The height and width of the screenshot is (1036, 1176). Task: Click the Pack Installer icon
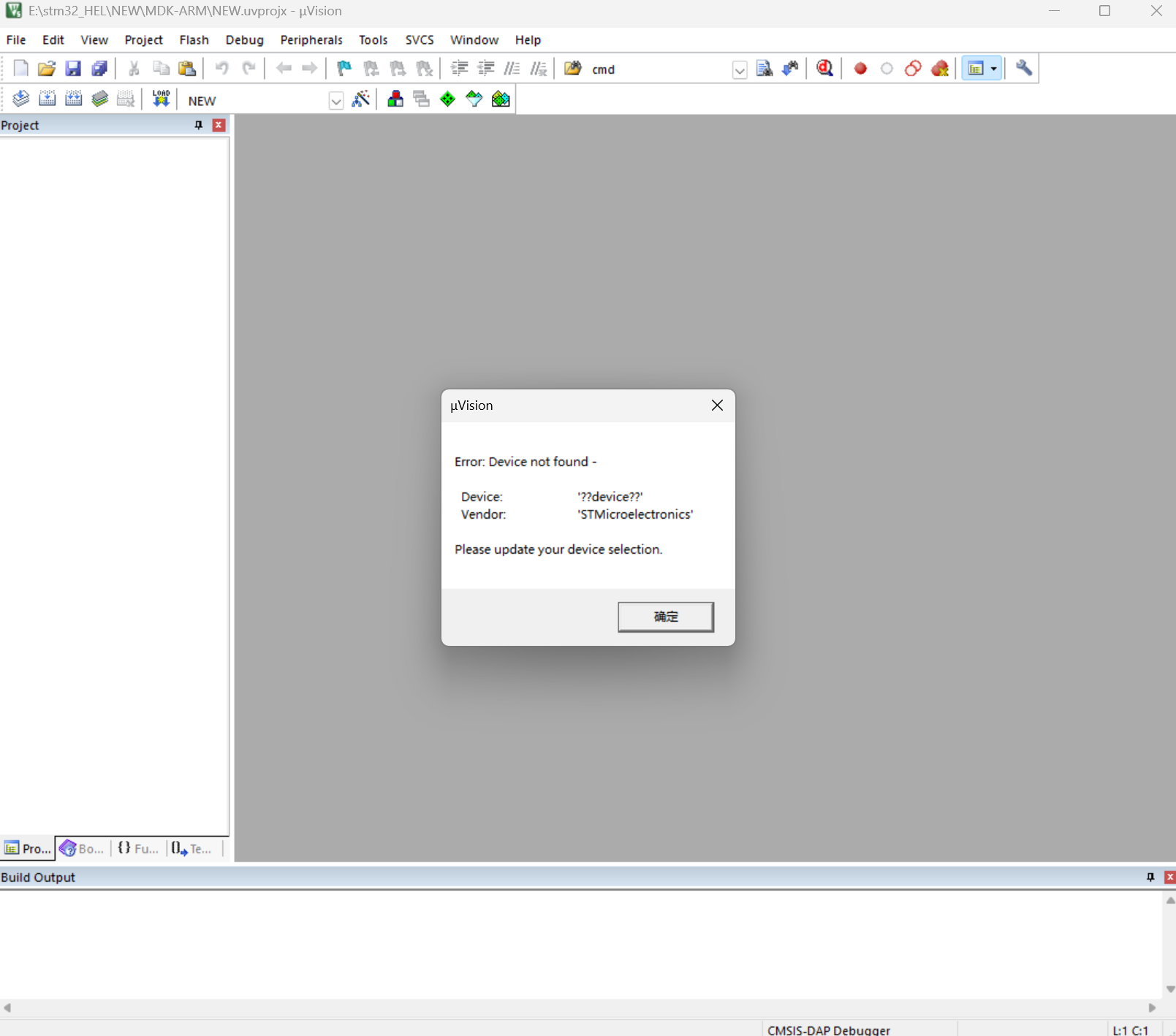501,99
